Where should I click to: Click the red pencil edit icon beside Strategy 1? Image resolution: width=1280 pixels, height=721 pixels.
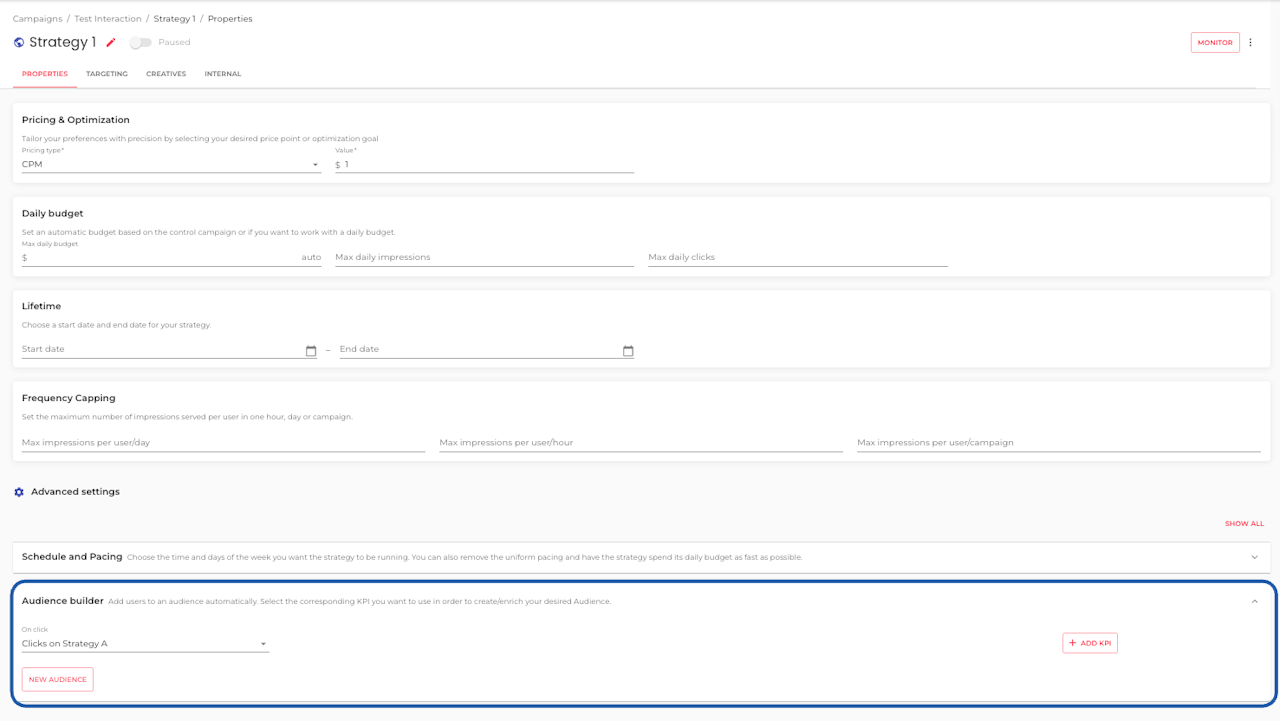111,43
